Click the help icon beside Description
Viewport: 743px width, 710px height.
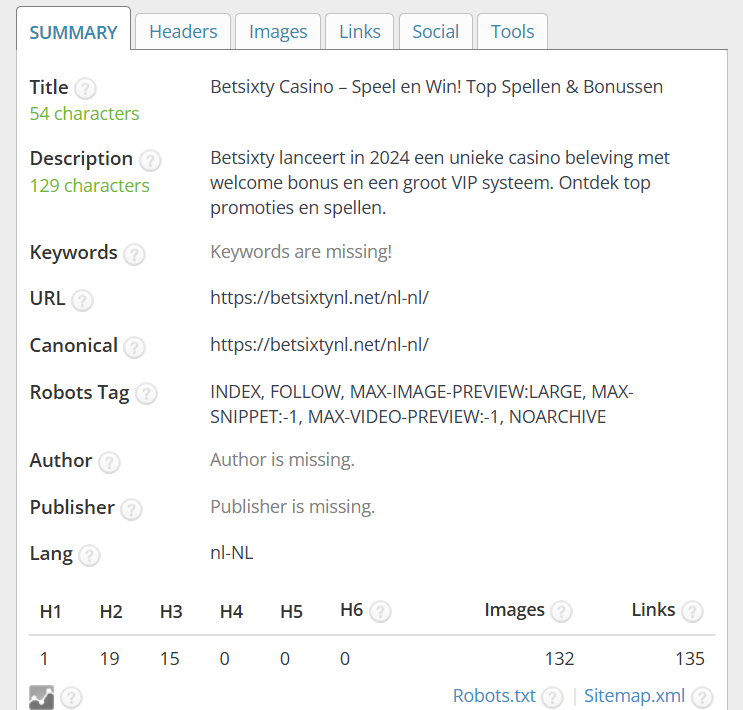click(150, 160)
